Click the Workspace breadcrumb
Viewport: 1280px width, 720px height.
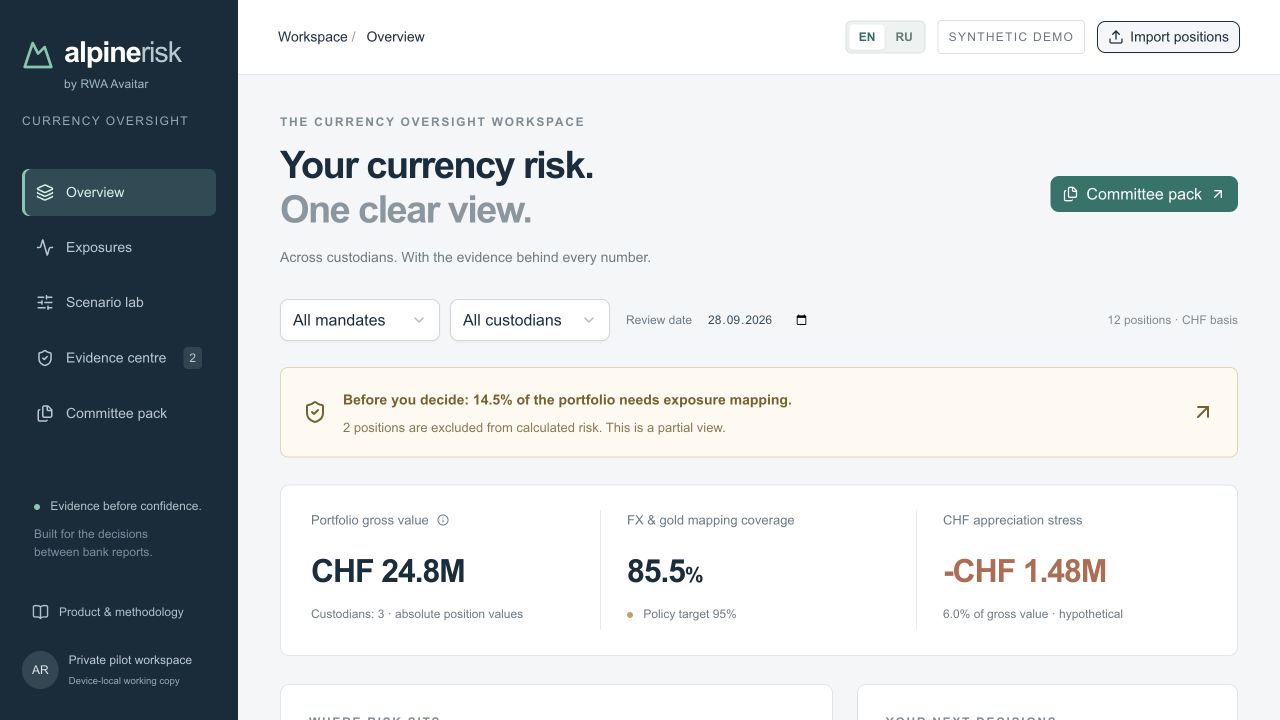click(313, 37)
